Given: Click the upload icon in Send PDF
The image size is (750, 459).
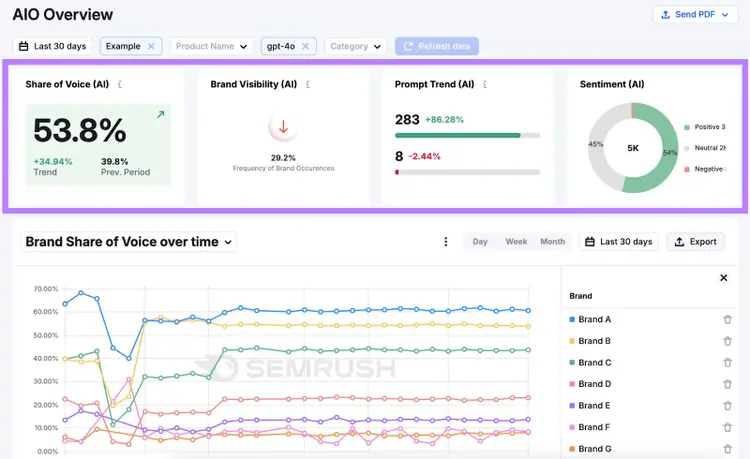Looking at the screenshot, I should (665, 15).
